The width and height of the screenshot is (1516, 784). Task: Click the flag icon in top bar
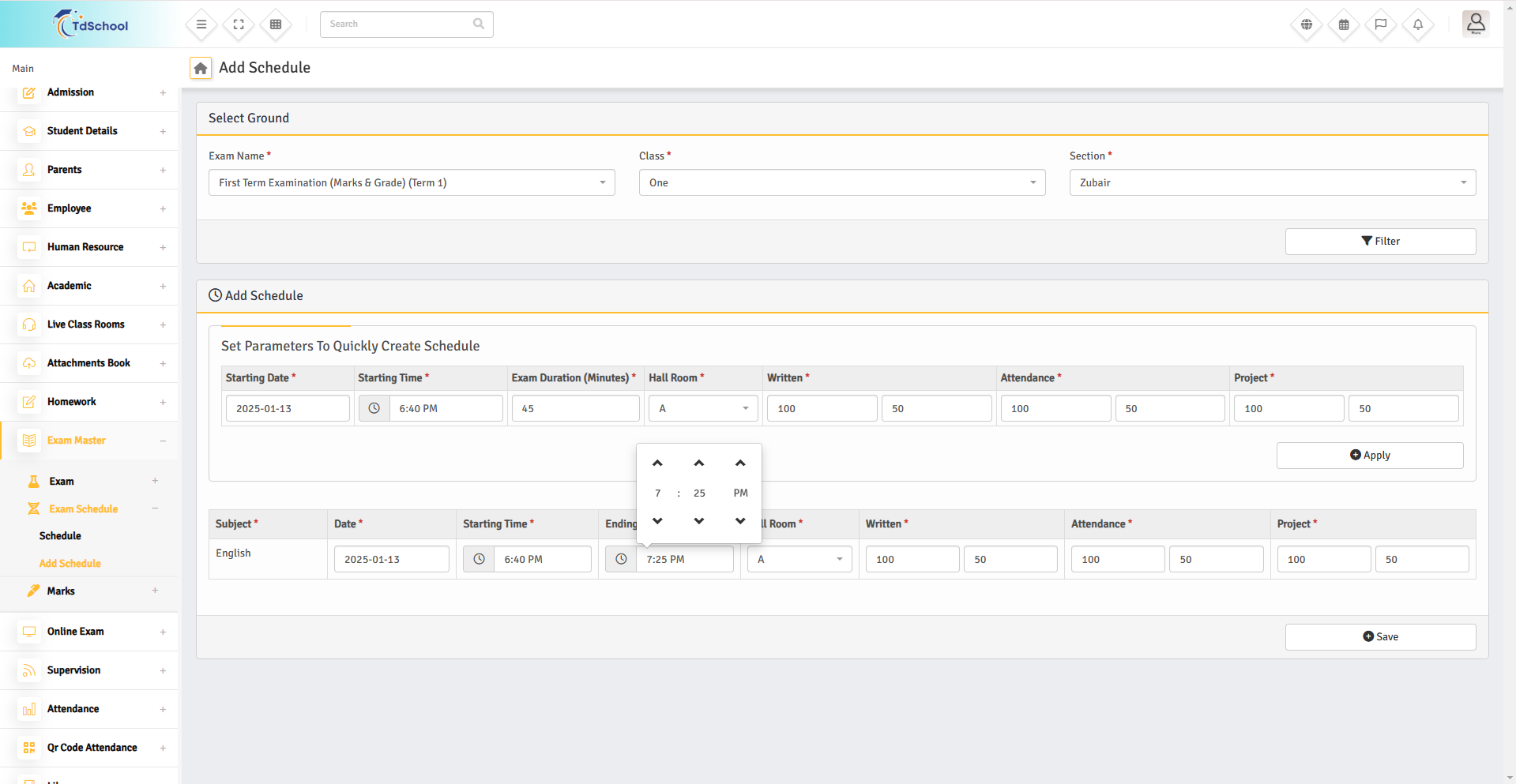(x=1381, y=24)
